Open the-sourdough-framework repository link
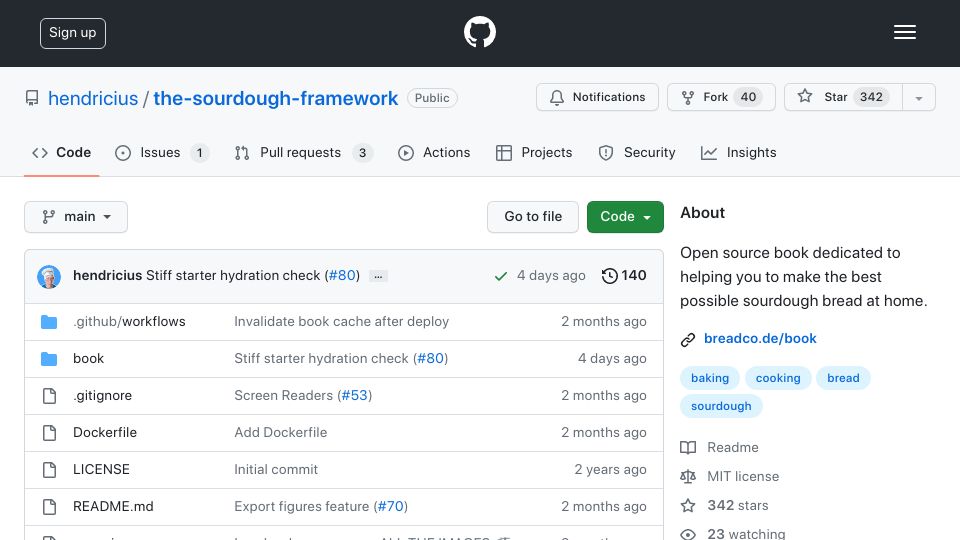Image resolution: width=960 pixels, height=540 pixels. [276, 98]
